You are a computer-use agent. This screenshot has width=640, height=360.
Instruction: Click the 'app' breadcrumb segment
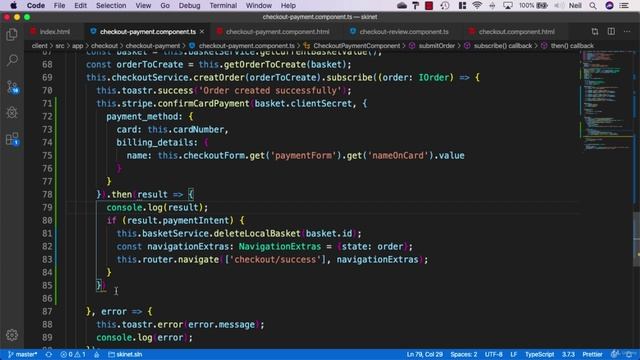78,46
